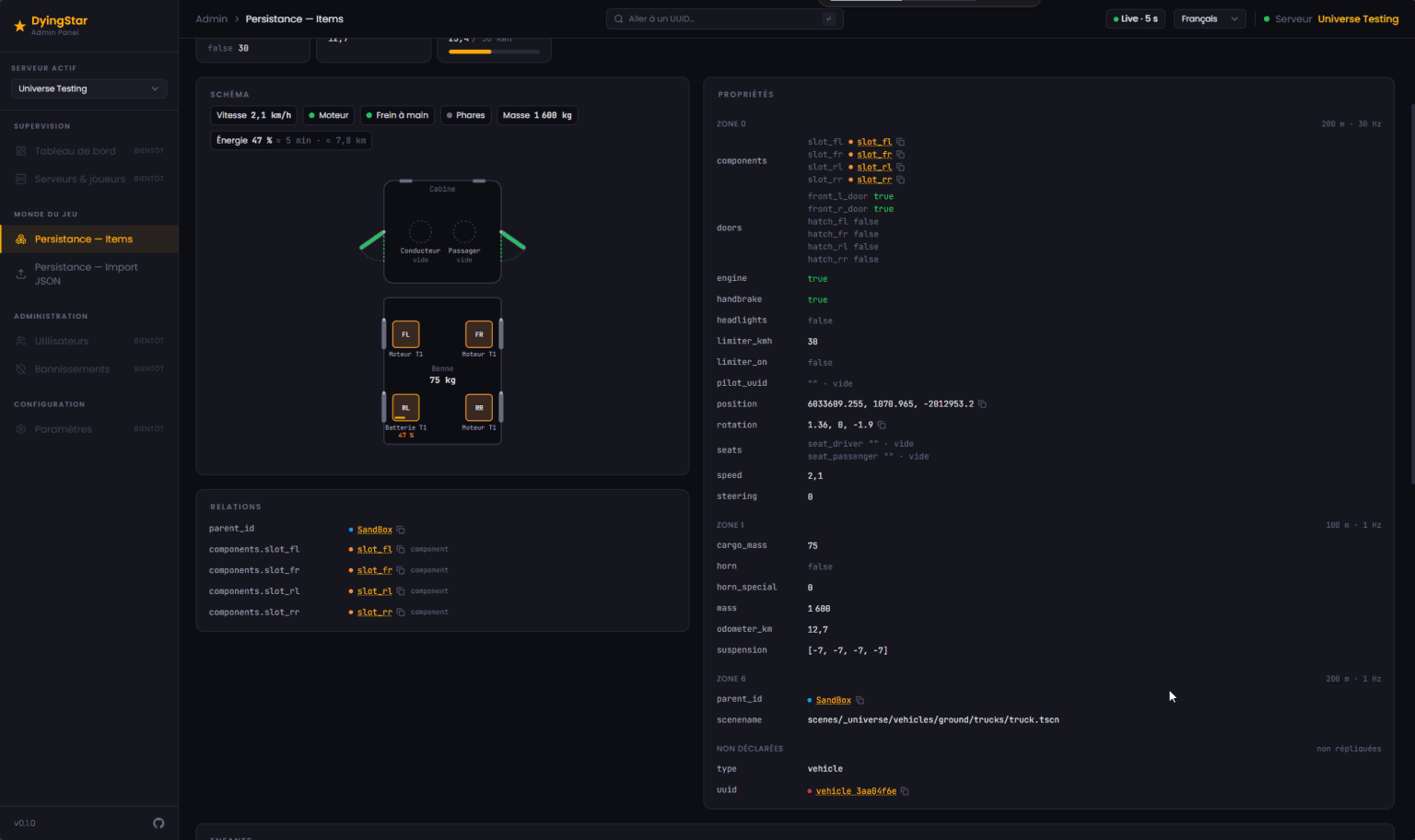Click the orange progress bar at the top
The width and height of the screenshot is (1415, 840).
pyautogui.click(x=494, y=52)
